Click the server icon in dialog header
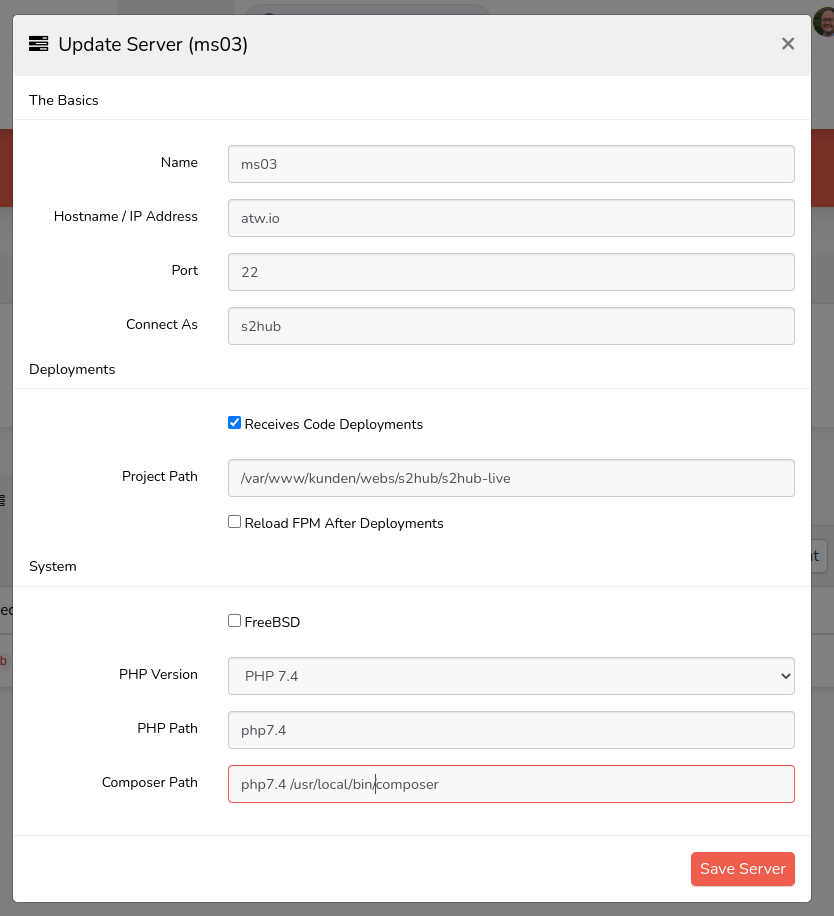 click(39, 44)
